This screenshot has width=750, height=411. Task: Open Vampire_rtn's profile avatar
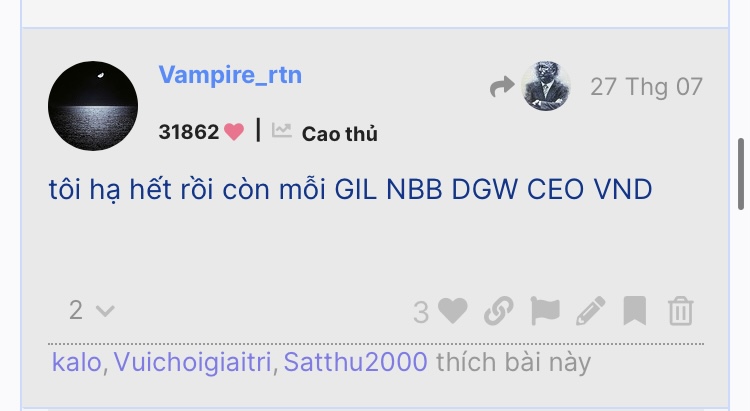pos(93,106)
